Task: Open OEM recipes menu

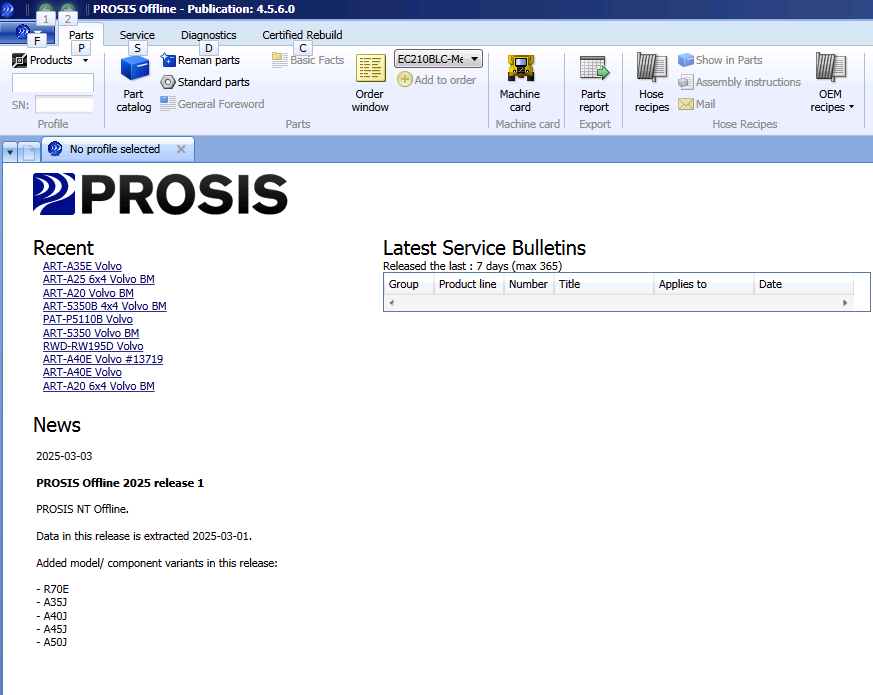Action: coord(832,84)
